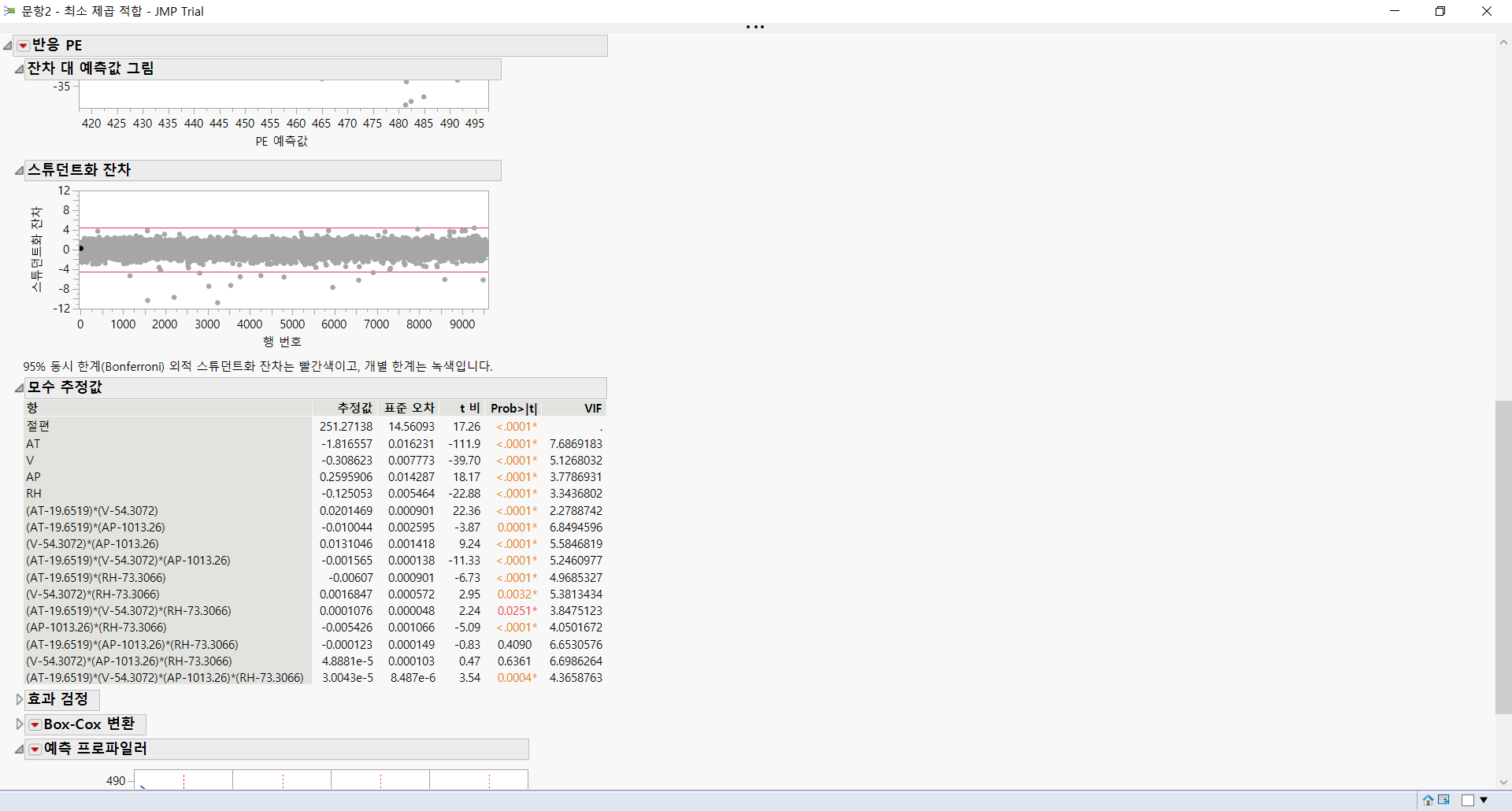Select the (AT-19.6519)*(V-54.3072)*(AP-1013.26) term
Viewport: 1512px width, 811px height.
coord(128,561)
